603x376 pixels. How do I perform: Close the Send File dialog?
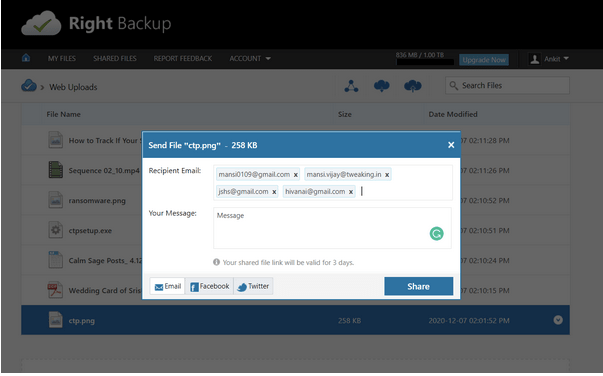[451, 145]
